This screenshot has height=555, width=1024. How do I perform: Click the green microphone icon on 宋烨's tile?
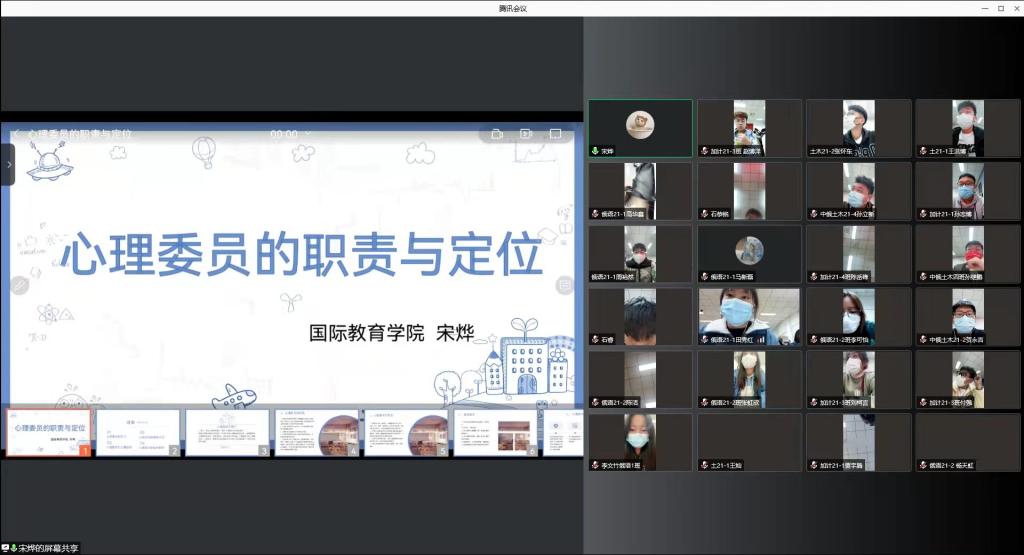click(x=595, y=151)
